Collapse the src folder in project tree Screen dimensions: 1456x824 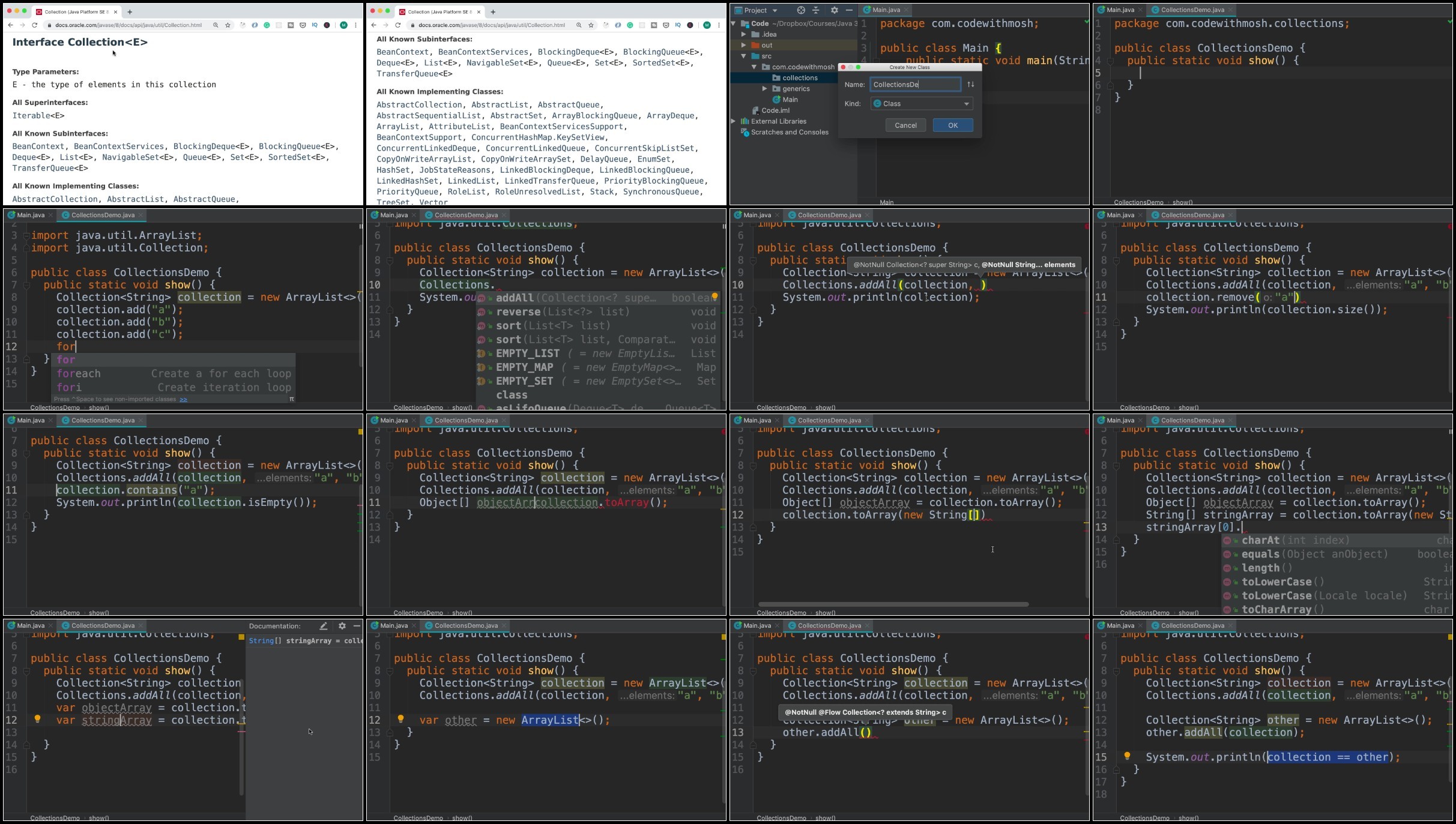coord(744,56)
